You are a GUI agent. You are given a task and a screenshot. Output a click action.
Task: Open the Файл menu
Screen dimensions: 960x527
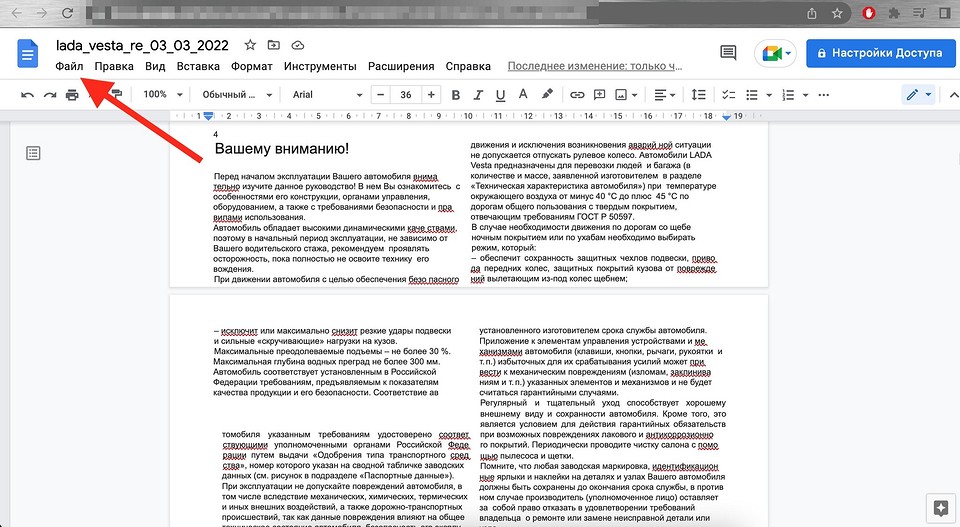(x=70, y=67)
